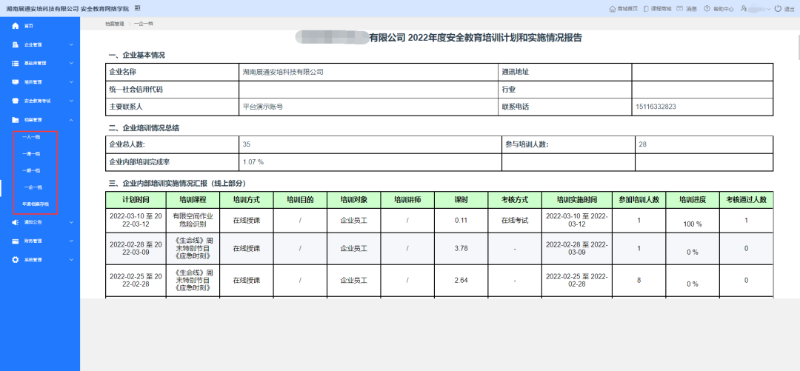Expand the 系统管理 chevron in sidebar

coord(71,260)
